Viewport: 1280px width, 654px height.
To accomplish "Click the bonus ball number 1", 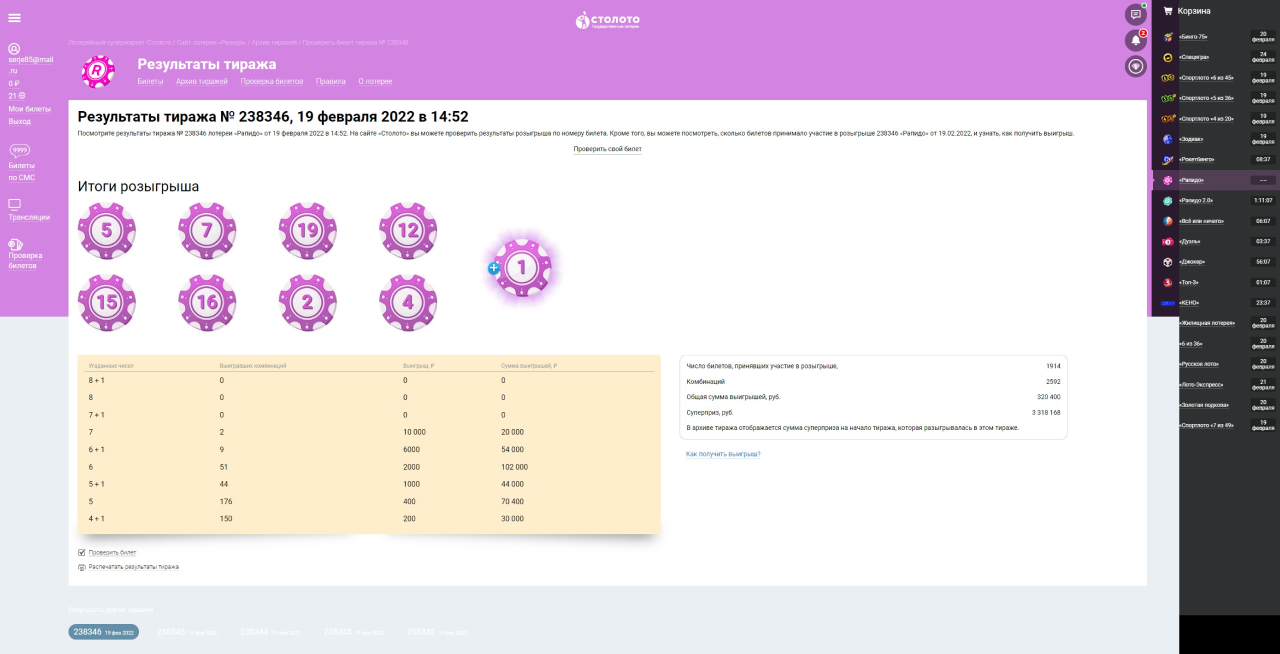I will pyautogui.click(x=522, y=267).
